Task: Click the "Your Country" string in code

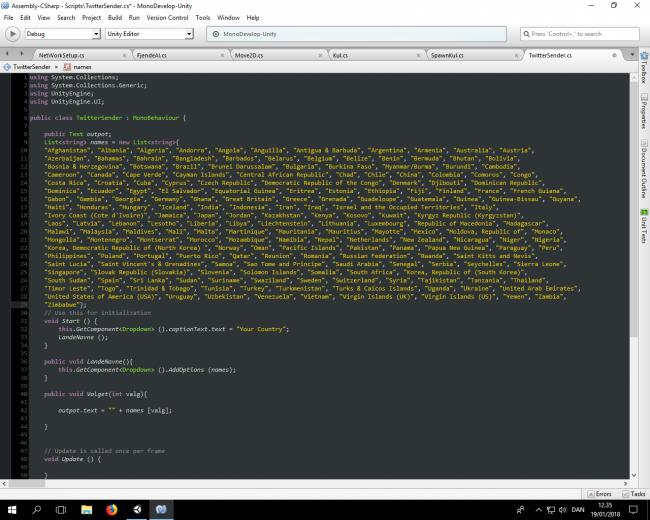Action: (261, 329)
